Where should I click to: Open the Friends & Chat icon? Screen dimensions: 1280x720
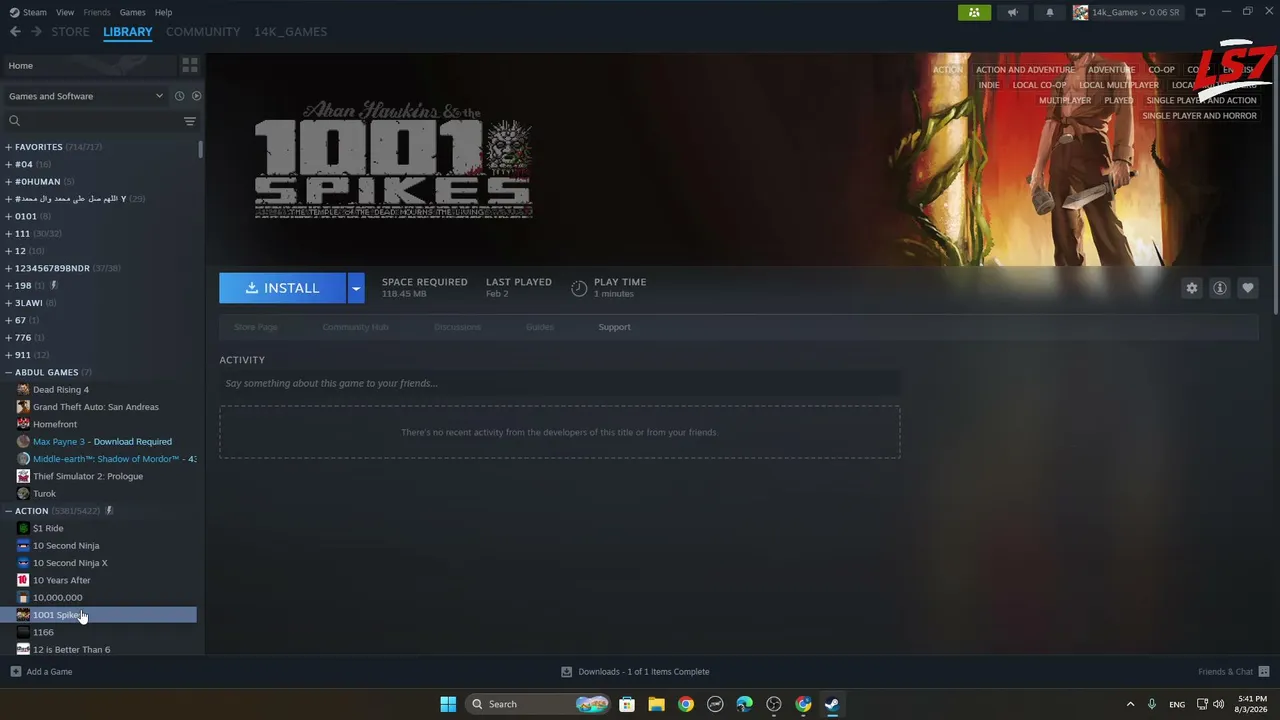(1264, 672)
